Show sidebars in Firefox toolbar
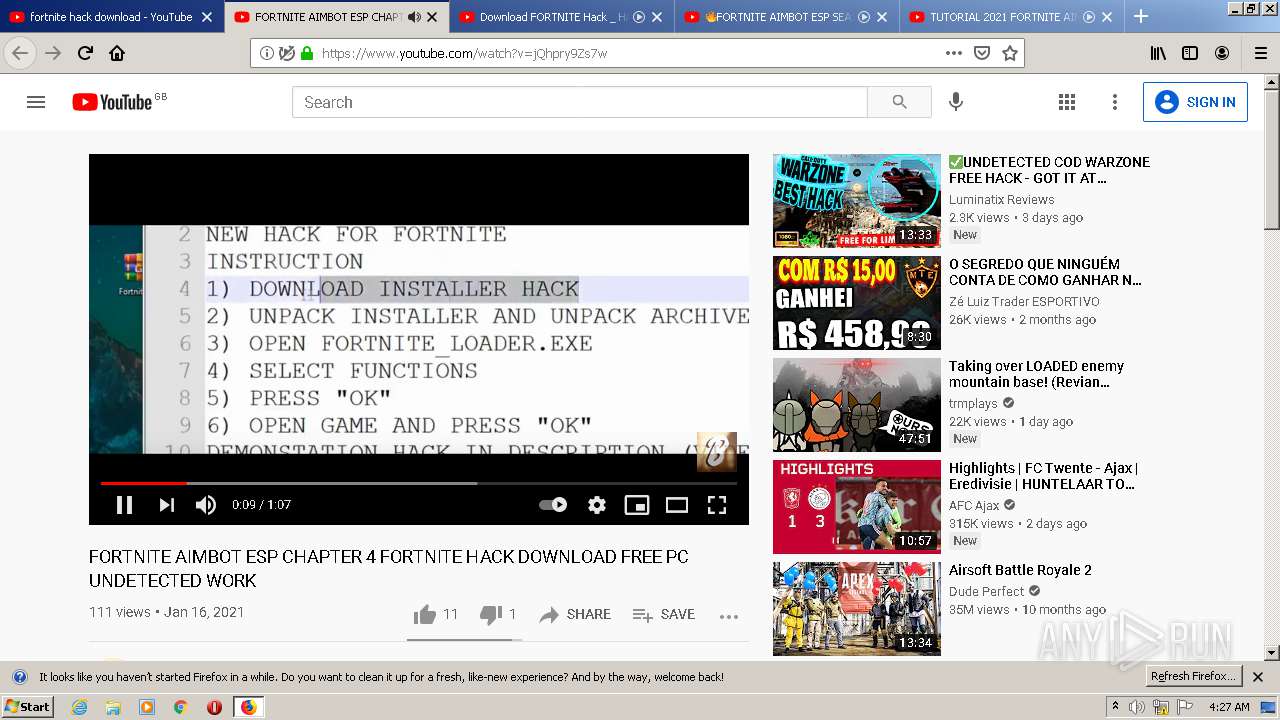The width and height of the screenshot is (1280, 720). tap(1190, 53)
